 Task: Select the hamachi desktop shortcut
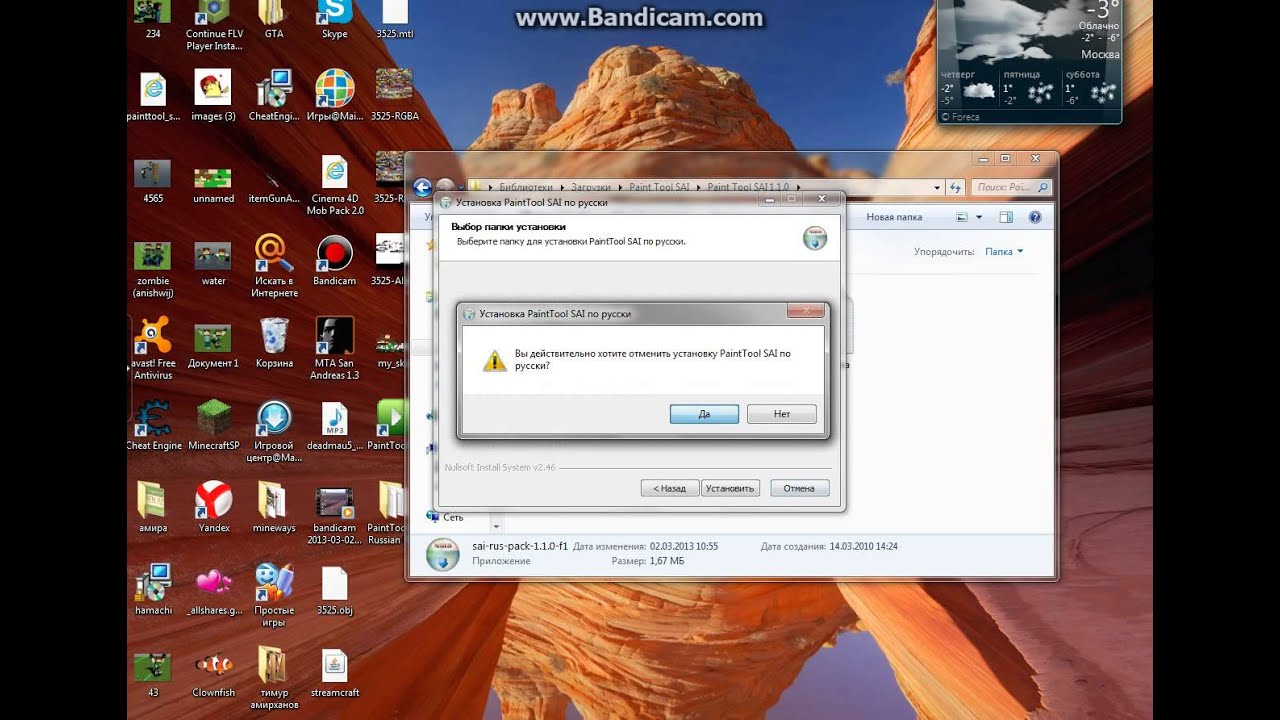(153, 589)
